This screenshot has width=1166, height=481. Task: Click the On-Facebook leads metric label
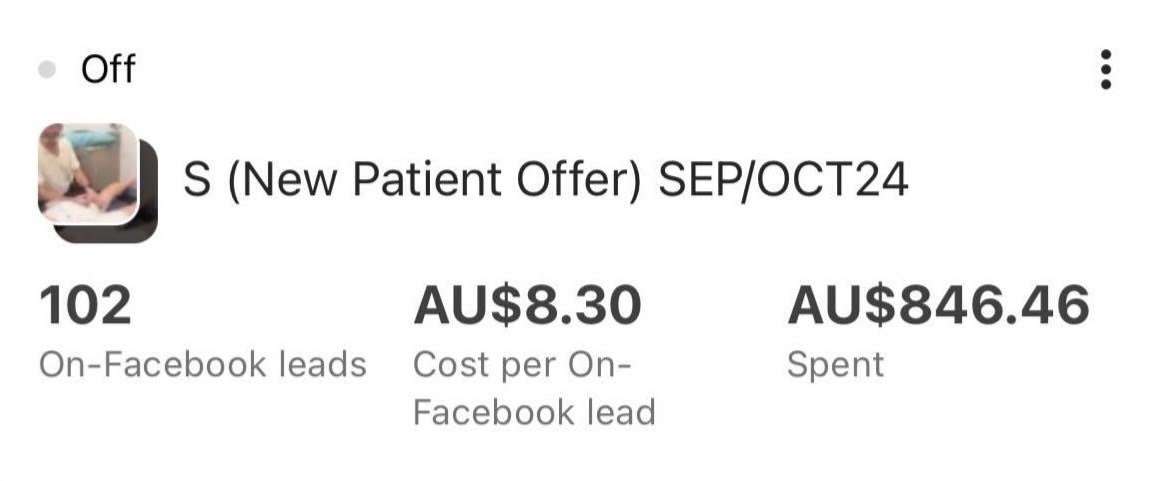coord(203,364)
